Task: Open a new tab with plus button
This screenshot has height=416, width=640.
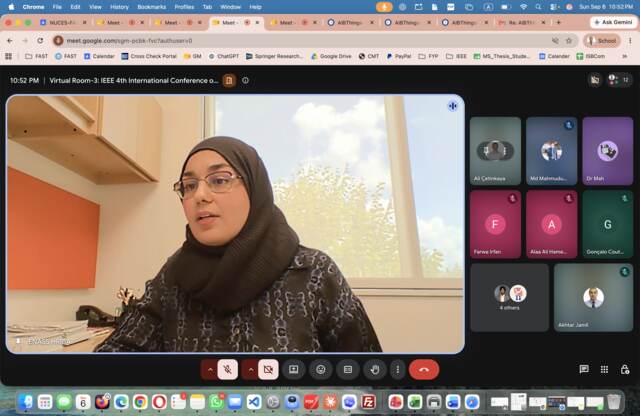Action: [558, 22]
